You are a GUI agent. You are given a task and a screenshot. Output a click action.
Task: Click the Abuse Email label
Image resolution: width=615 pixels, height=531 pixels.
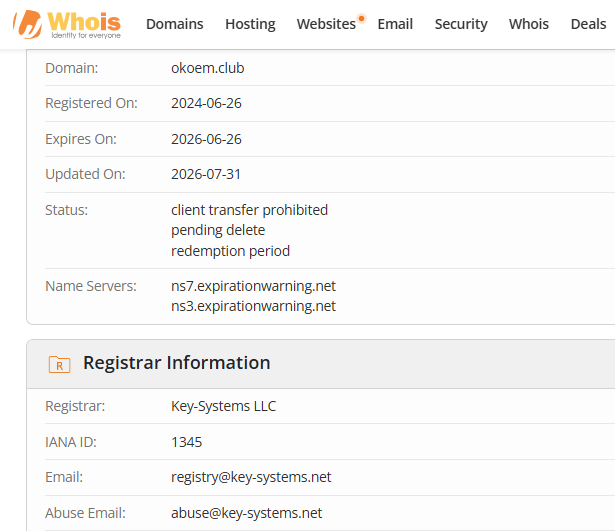click(85, 513)
